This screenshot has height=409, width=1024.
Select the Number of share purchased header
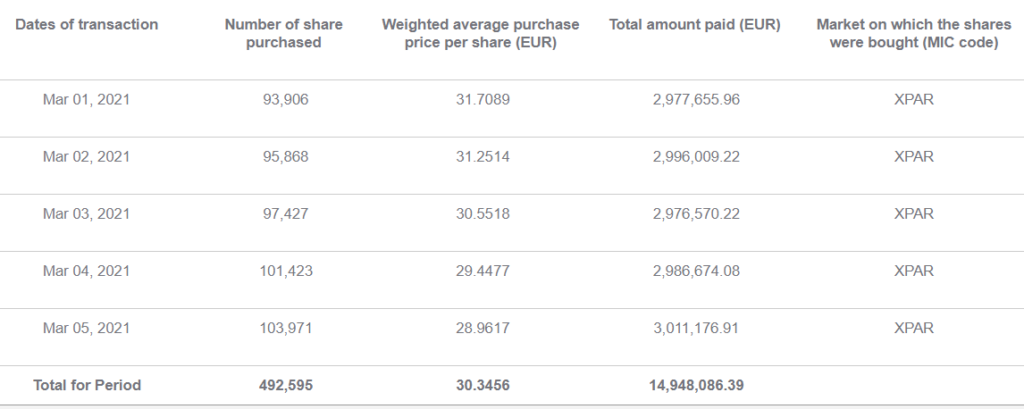coord(283,33)
